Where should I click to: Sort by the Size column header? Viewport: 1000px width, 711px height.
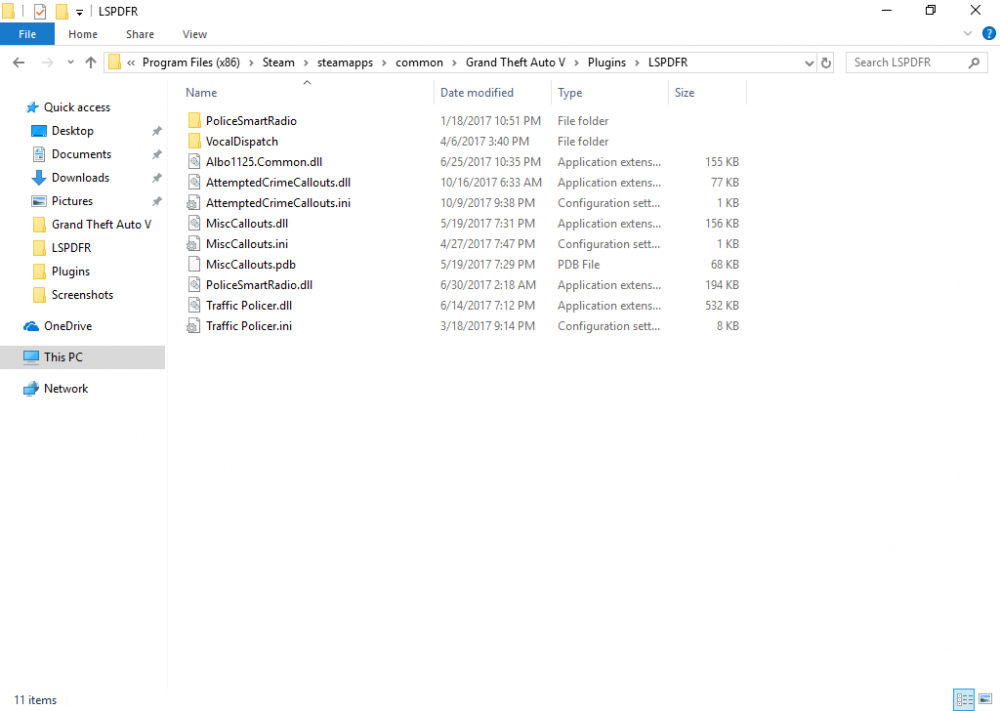684,92
